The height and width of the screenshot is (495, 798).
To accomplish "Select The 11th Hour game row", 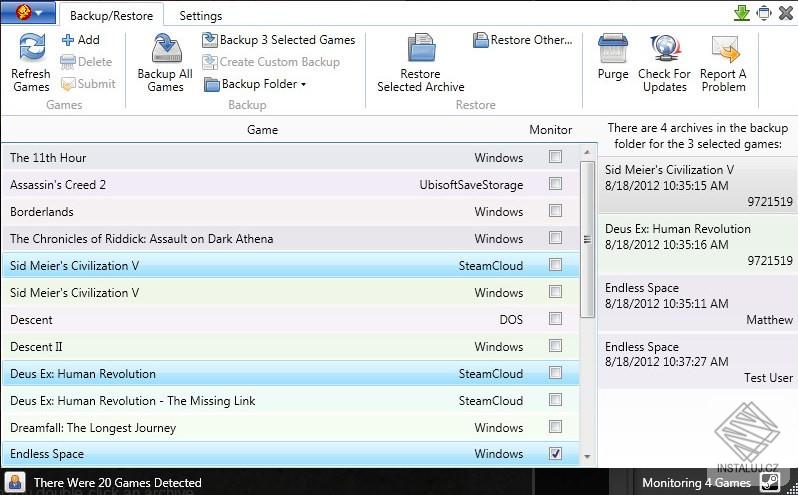I will point(291,157).
